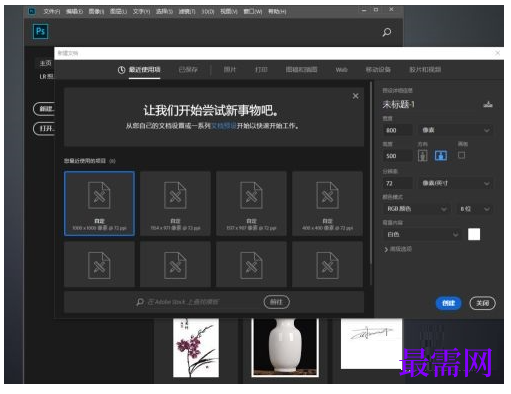Switch to the 已保存 tab
The height and width of the screenshot is (394, 511).
(188, 70)
